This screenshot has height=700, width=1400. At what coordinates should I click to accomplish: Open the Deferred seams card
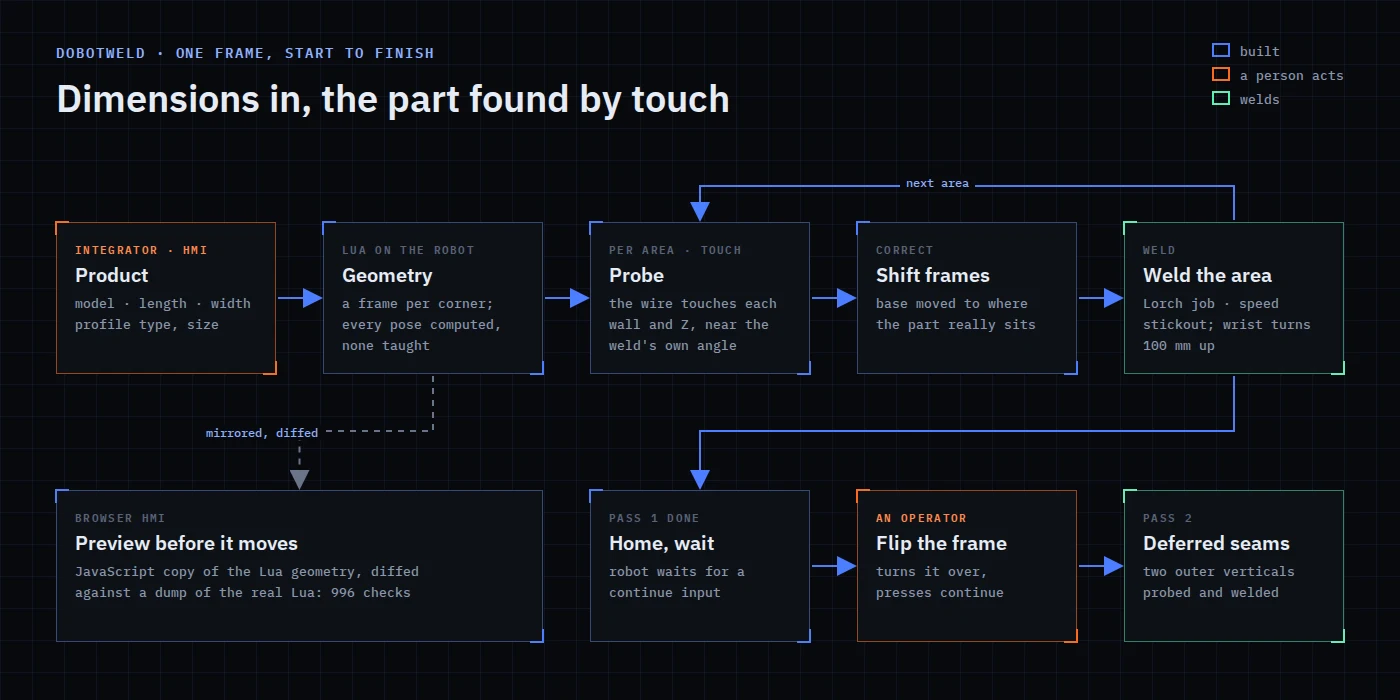click(x=1234, y=566)
